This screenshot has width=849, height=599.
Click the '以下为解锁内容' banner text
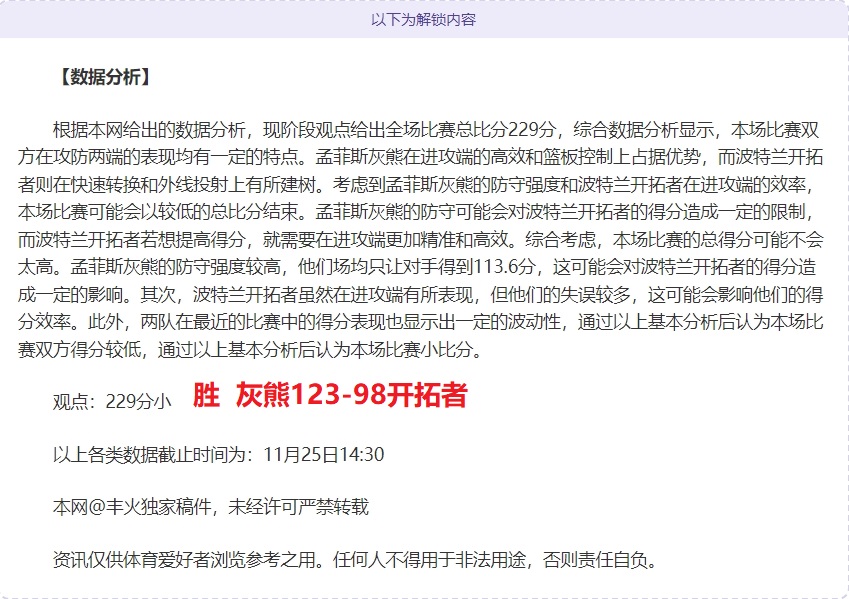click(423, 19)
